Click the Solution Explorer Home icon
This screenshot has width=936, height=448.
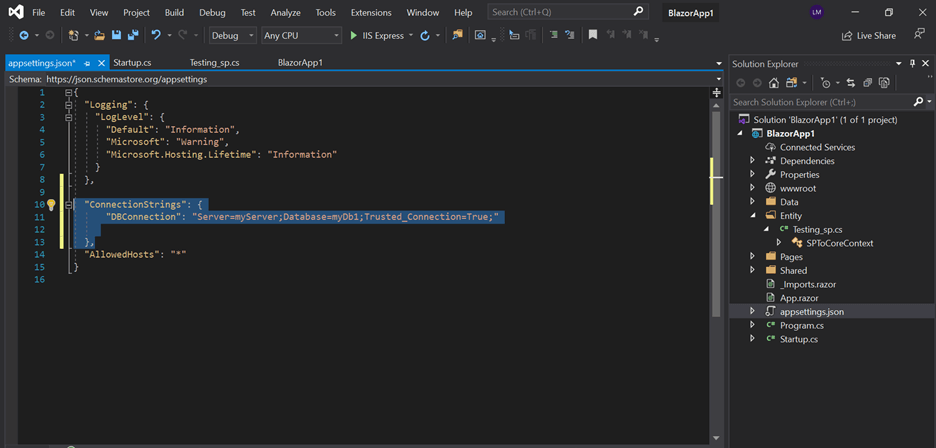(x=773, y=83)
